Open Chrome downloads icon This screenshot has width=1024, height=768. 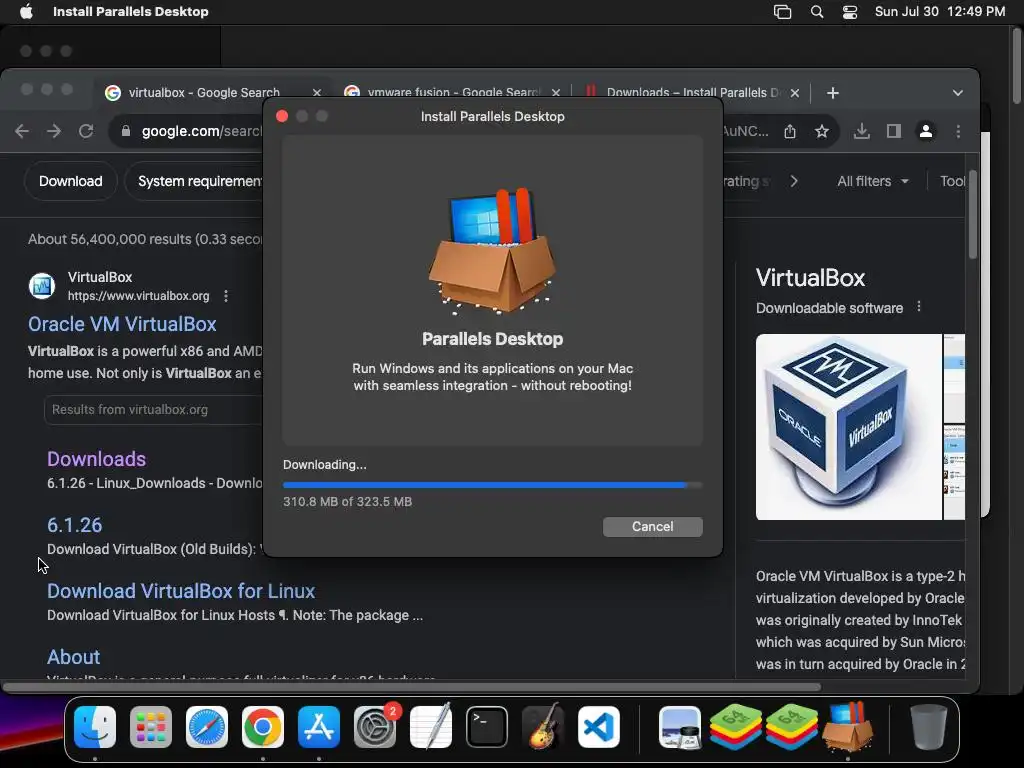coord(861,131)
